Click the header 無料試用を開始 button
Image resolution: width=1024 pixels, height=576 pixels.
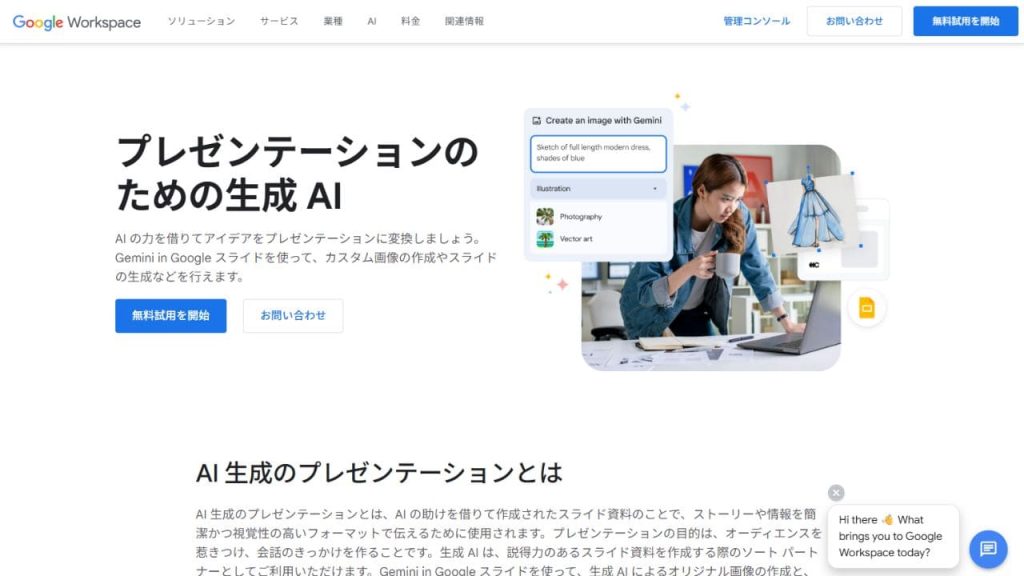[965, 22]
